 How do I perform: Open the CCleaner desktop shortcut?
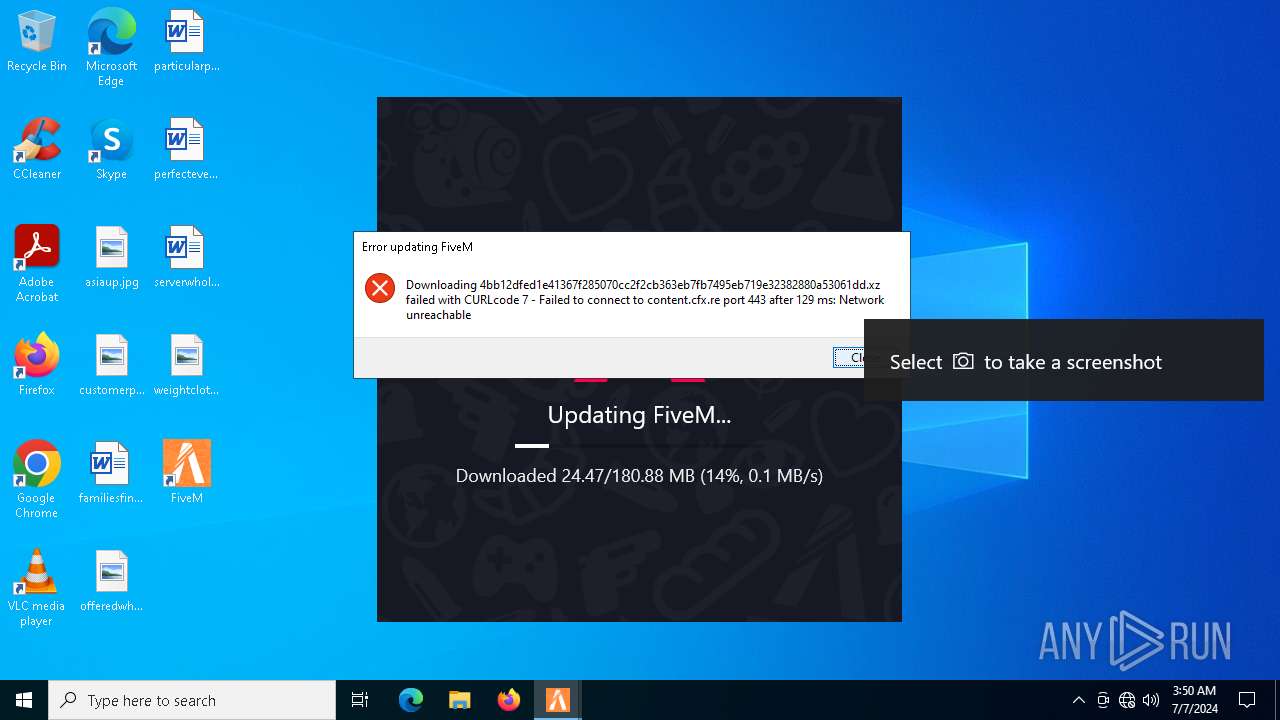(x=37, y=148)
